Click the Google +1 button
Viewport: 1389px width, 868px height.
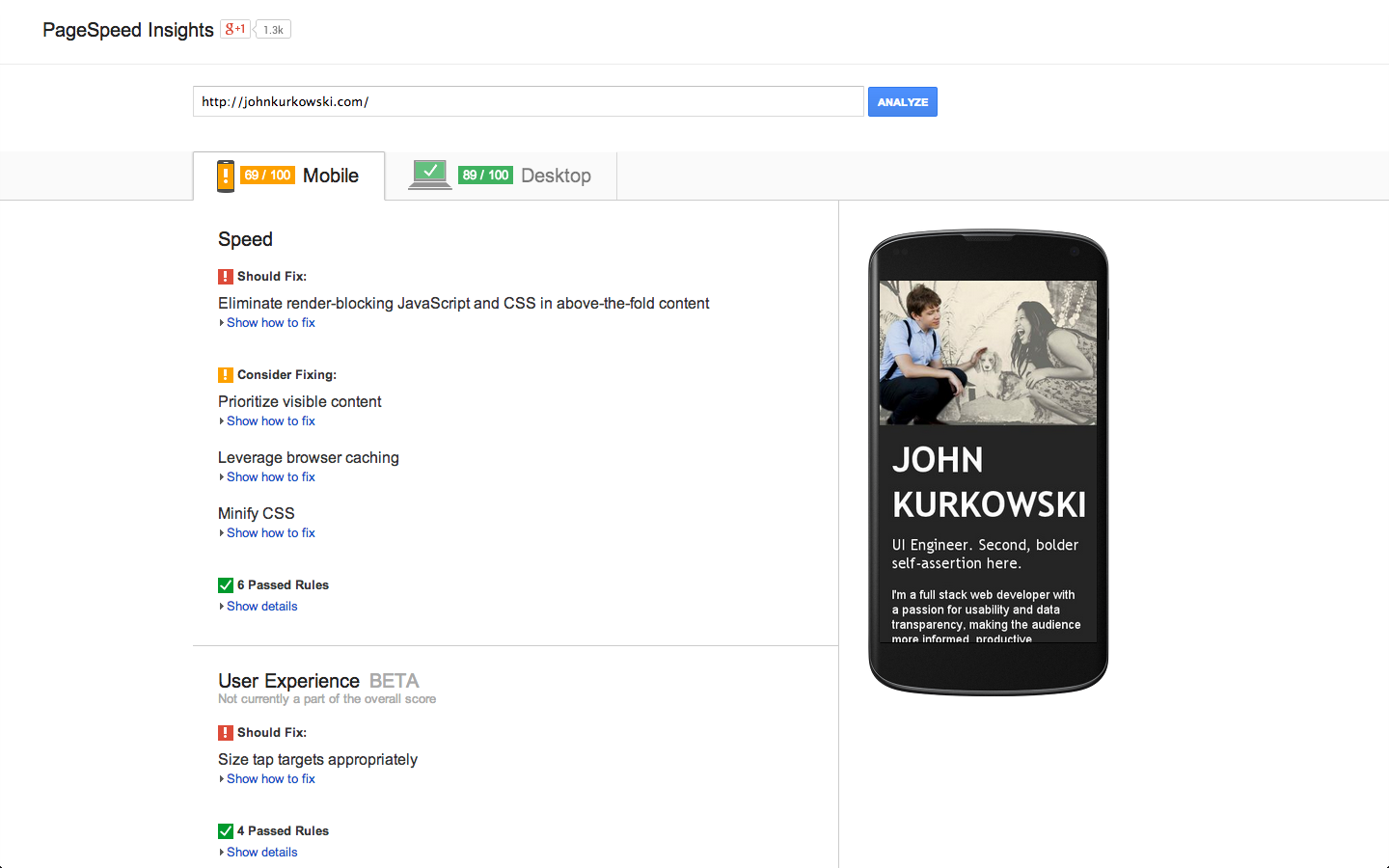click(x=235, y=29)
